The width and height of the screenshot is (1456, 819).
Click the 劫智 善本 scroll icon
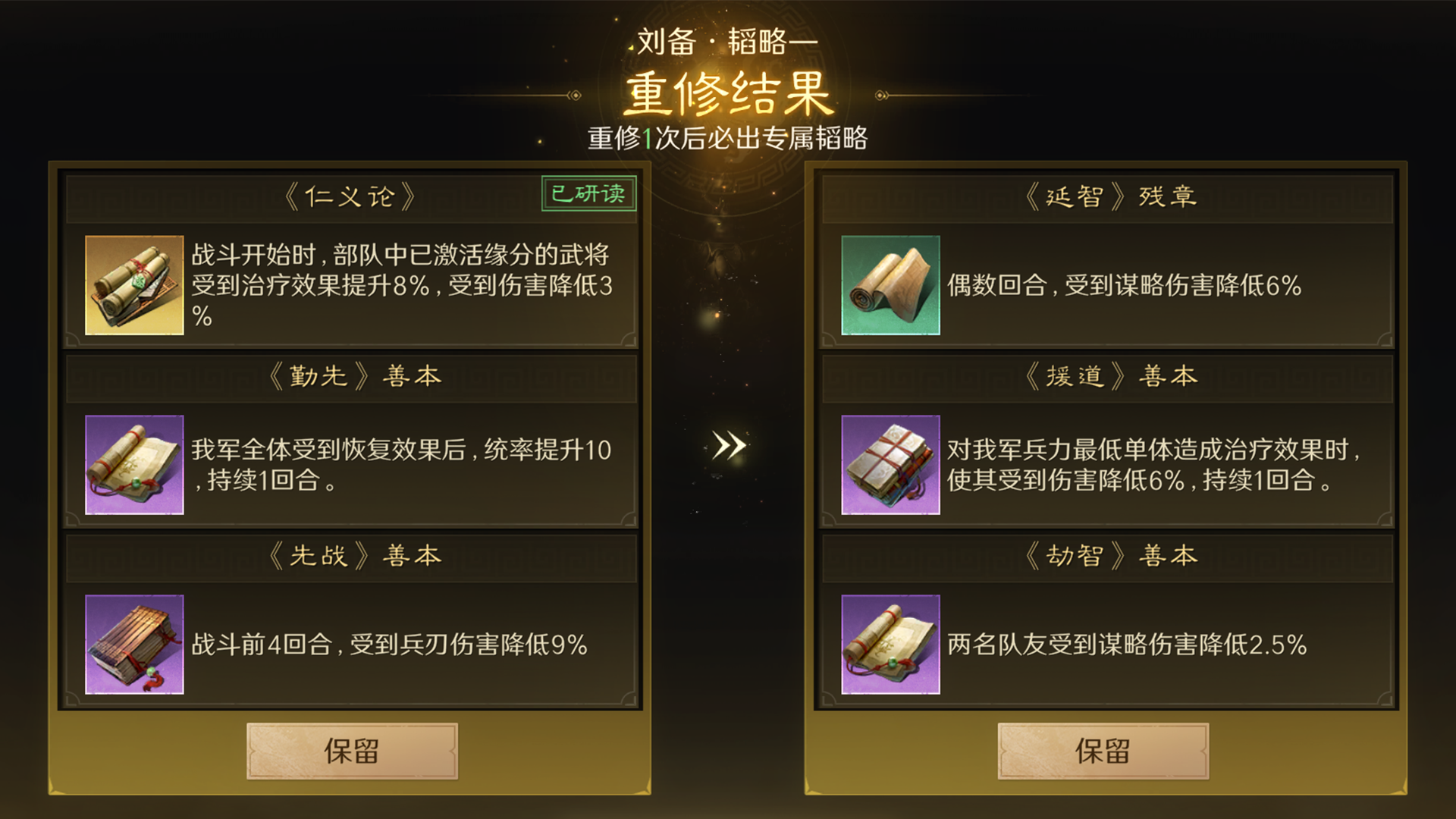(x=890, y=645)
